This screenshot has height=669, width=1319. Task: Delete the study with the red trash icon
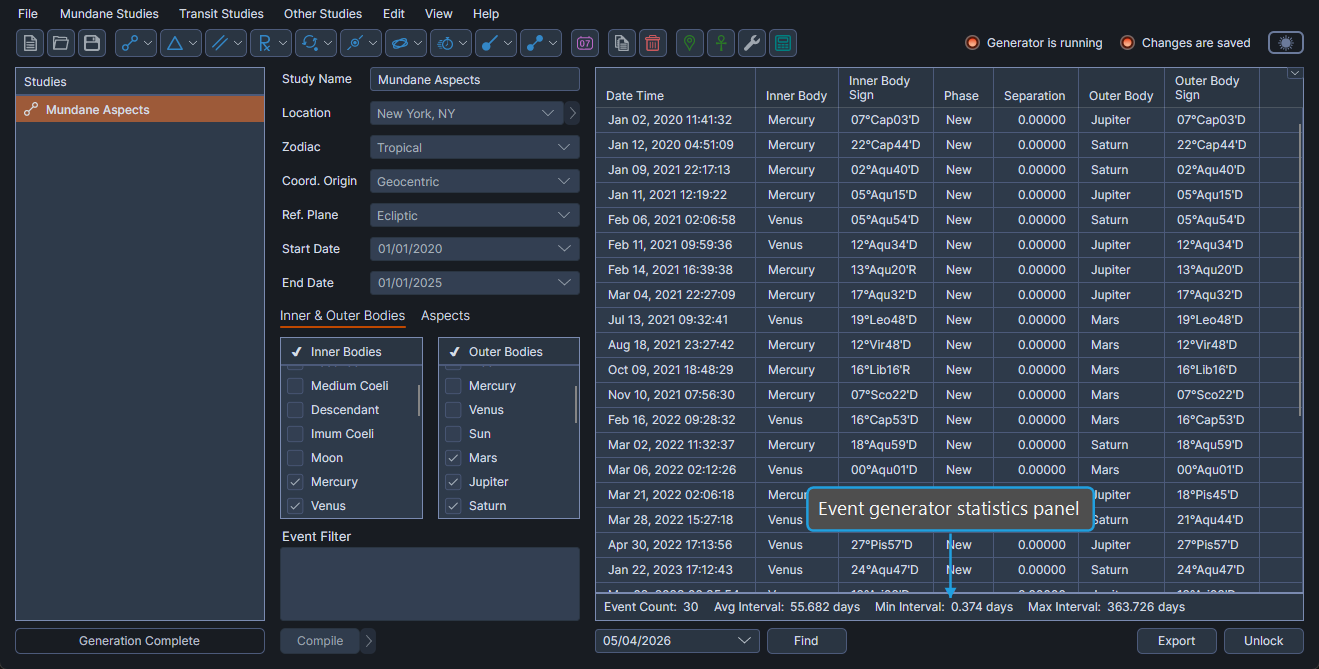coord(653,43)
